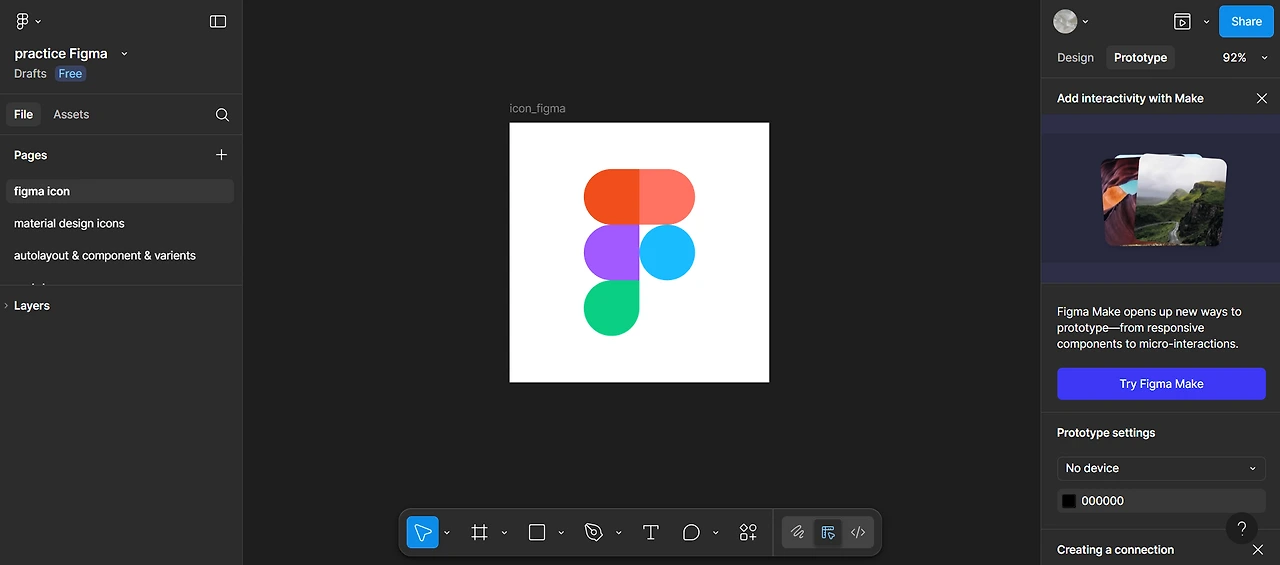
Task: Open Pen tool options dropdown arrow
Action: 618,533
